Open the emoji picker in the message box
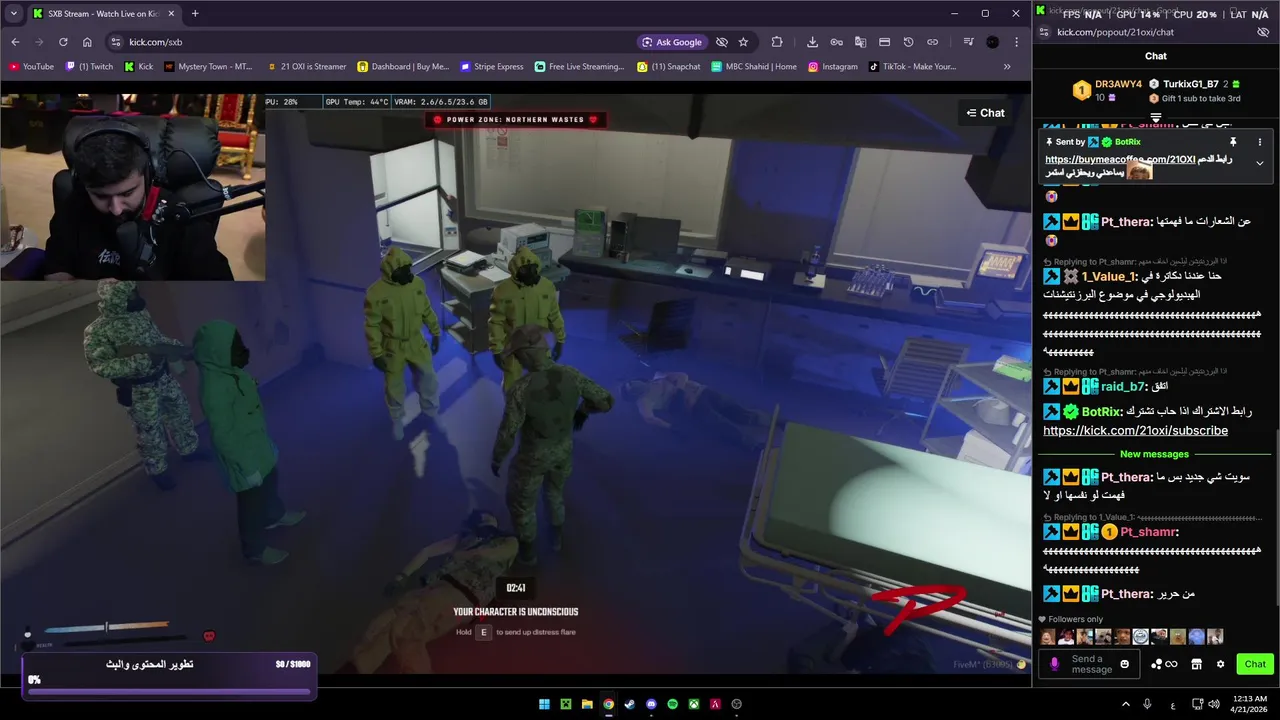Viewport: 1280px width, 720px height. point(1125,664)
